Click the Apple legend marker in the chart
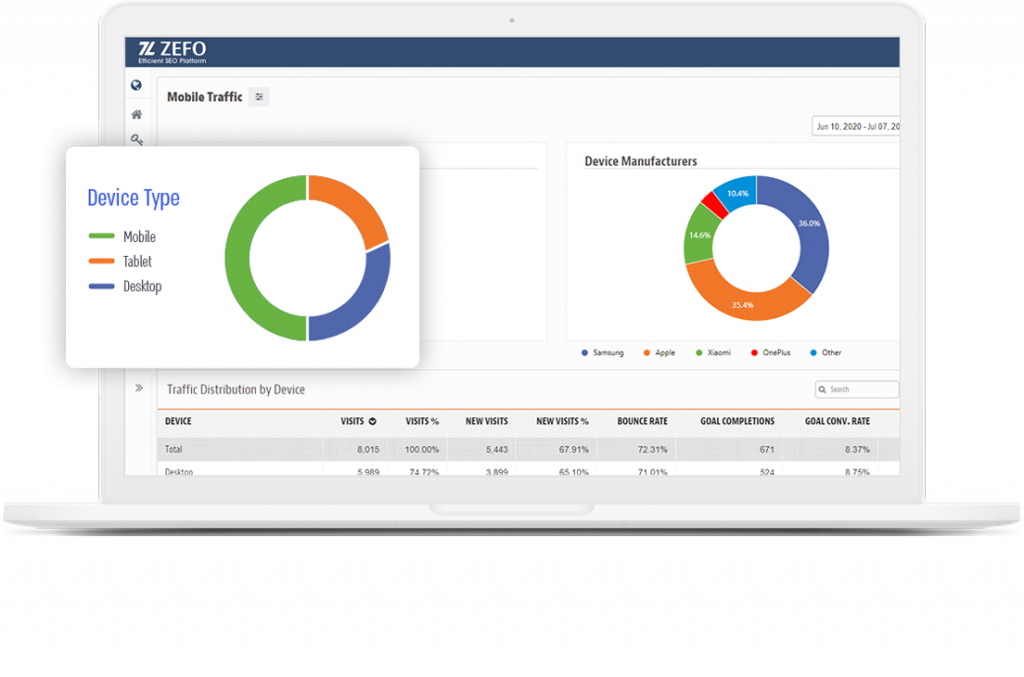This screenshot has width=1024, height=677. pos(647,352)
